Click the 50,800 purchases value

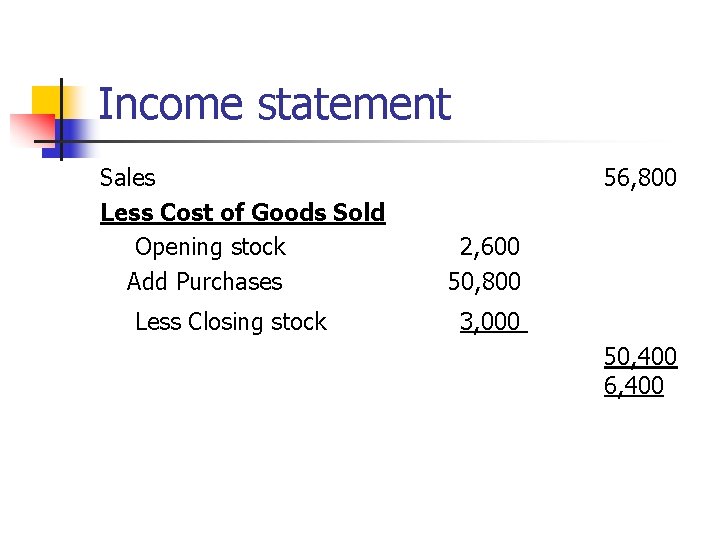(x=484, y=282)
